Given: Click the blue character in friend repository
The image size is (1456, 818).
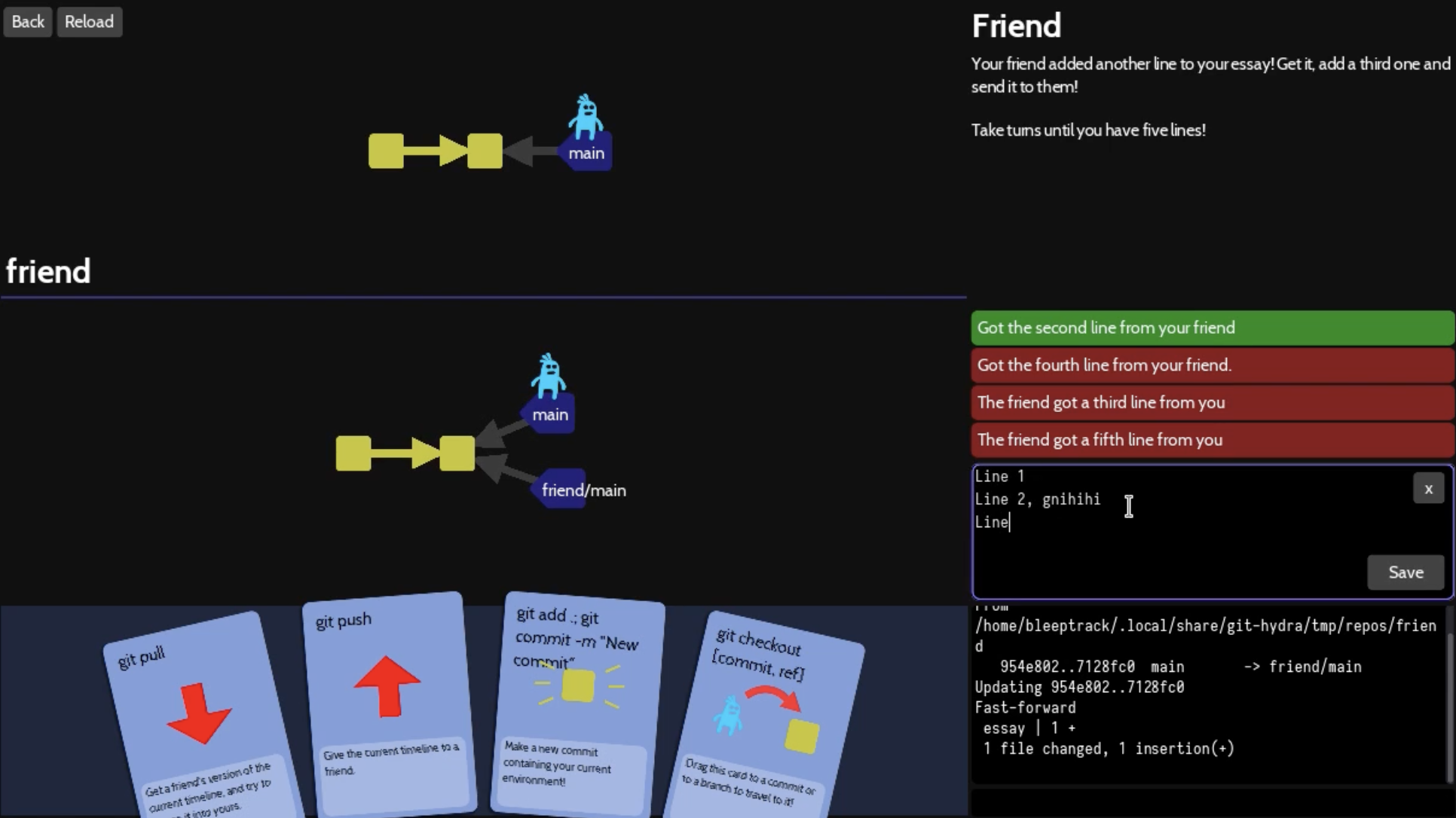Looking at the screenshot, I should (x=549, y=376).
